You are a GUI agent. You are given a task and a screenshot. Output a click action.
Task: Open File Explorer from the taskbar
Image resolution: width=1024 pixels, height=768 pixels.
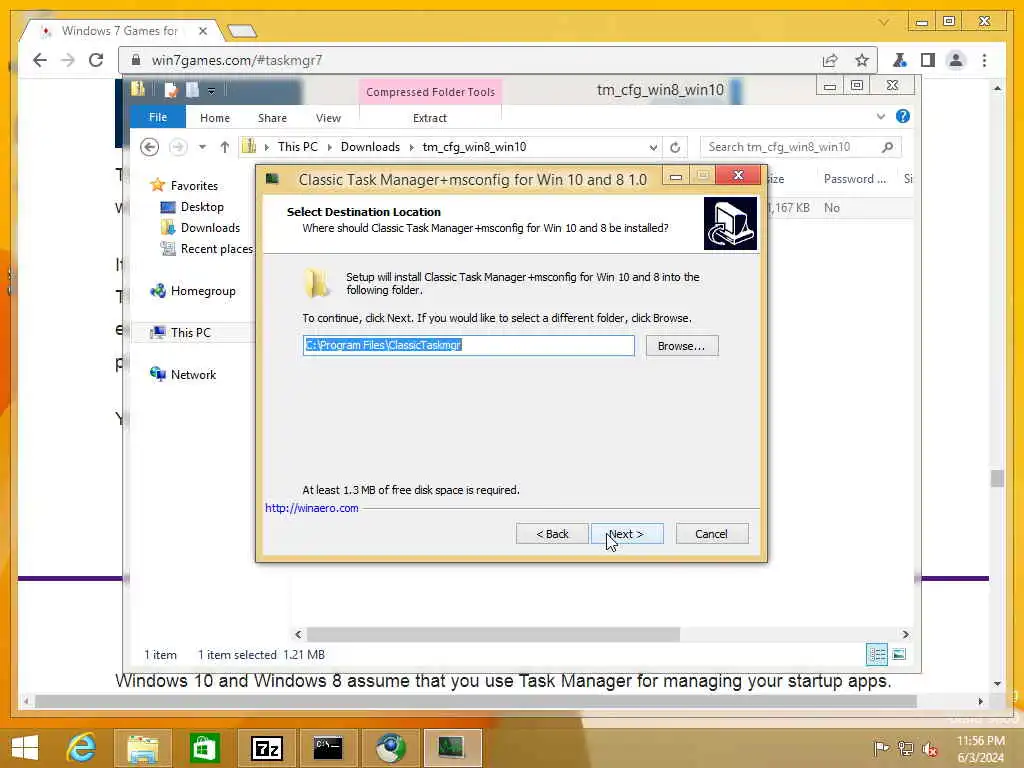coord(142,748)
